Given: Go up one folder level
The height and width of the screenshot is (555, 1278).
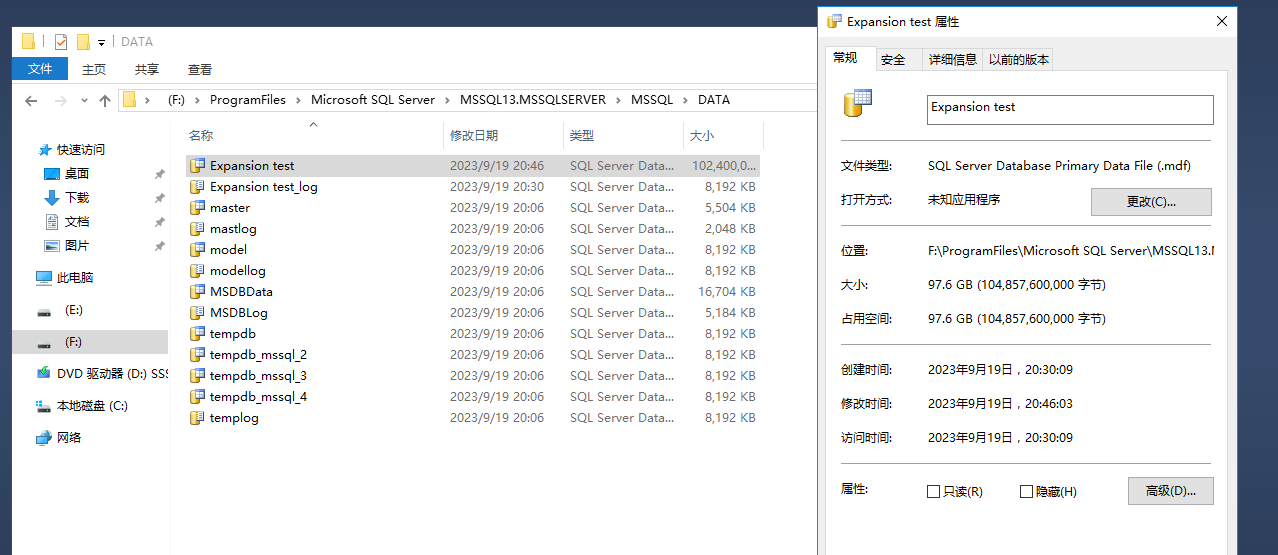Looking at the screenshot, I should click(104, 100).
